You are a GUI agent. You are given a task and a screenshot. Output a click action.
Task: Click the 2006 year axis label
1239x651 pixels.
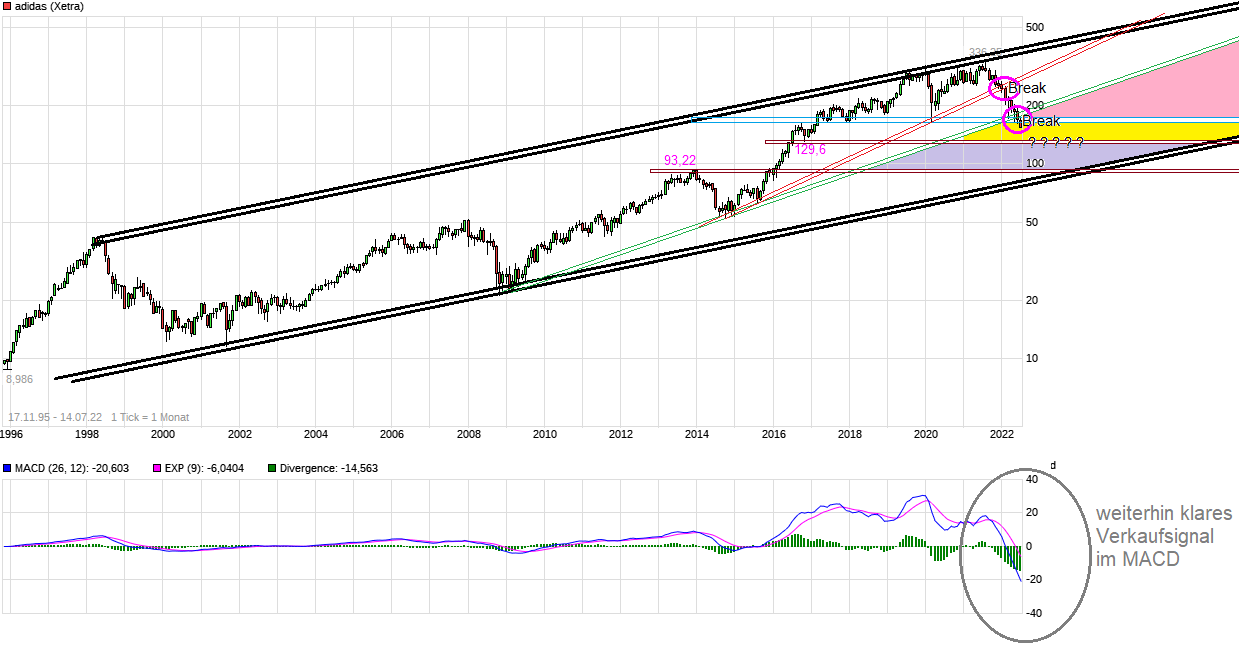392,435
